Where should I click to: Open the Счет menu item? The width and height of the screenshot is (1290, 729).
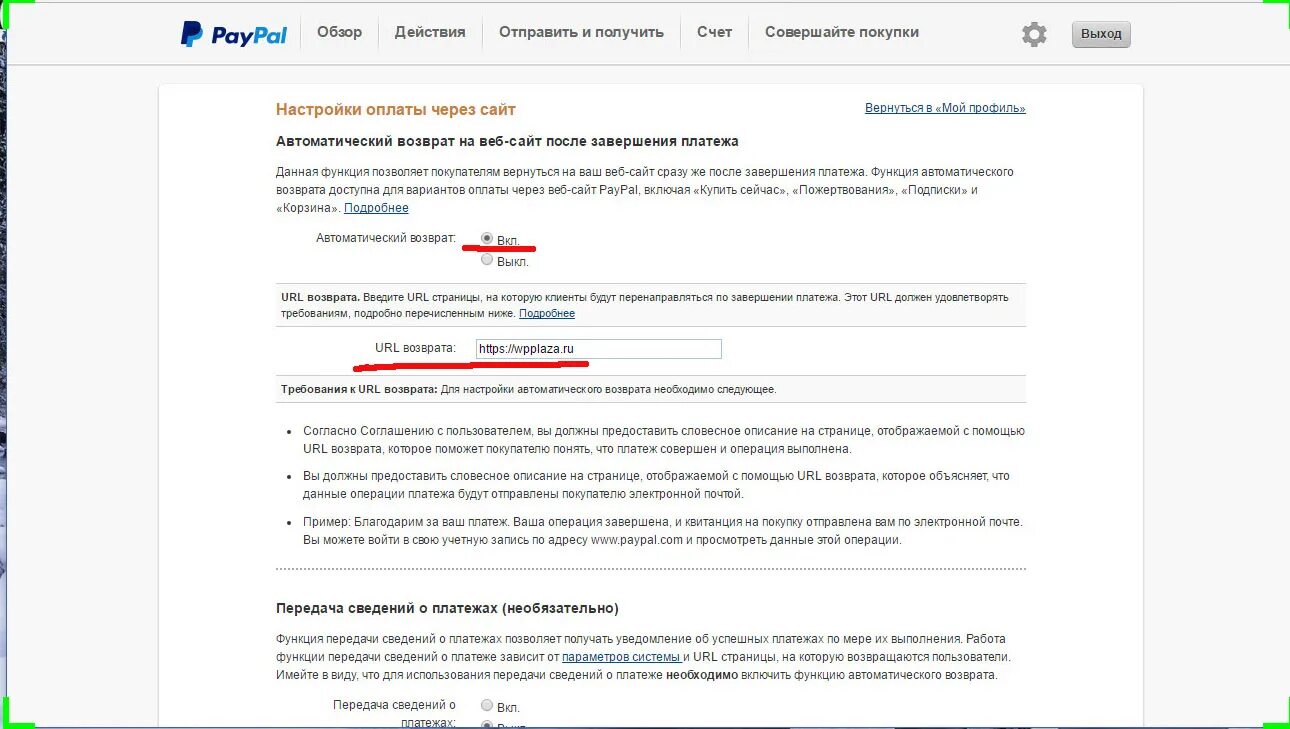714,32
